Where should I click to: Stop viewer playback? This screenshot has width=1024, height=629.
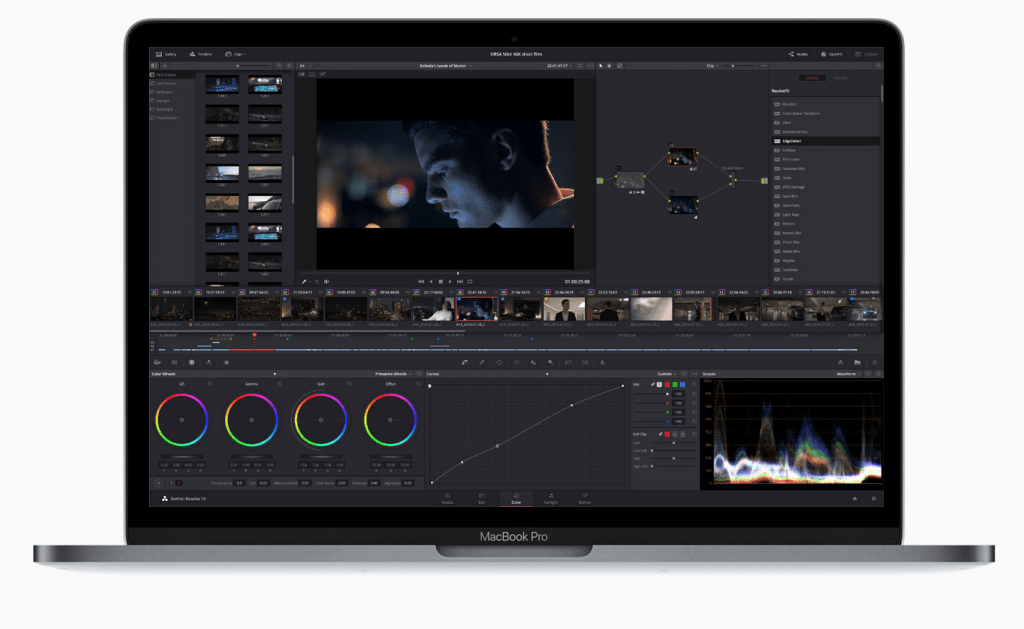click(440, 282)
